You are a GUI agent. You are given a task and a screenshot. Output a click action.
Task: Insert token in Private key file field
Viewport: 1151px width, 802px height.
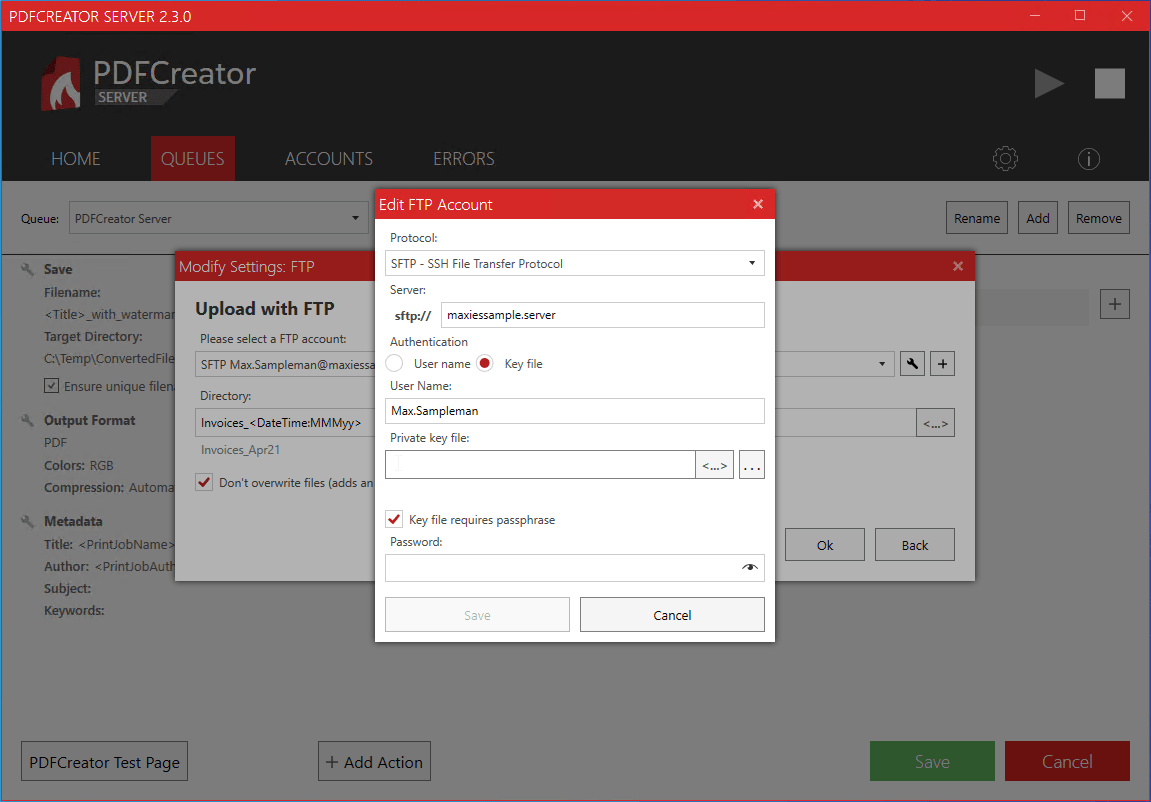coord(715,465)
